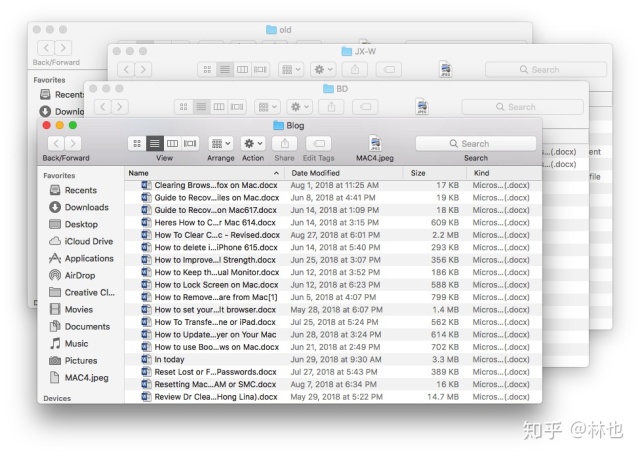Open Arrange dropdown in BD window
The height and width of the screenshot is (456, 640).
[x=267, y=107]
